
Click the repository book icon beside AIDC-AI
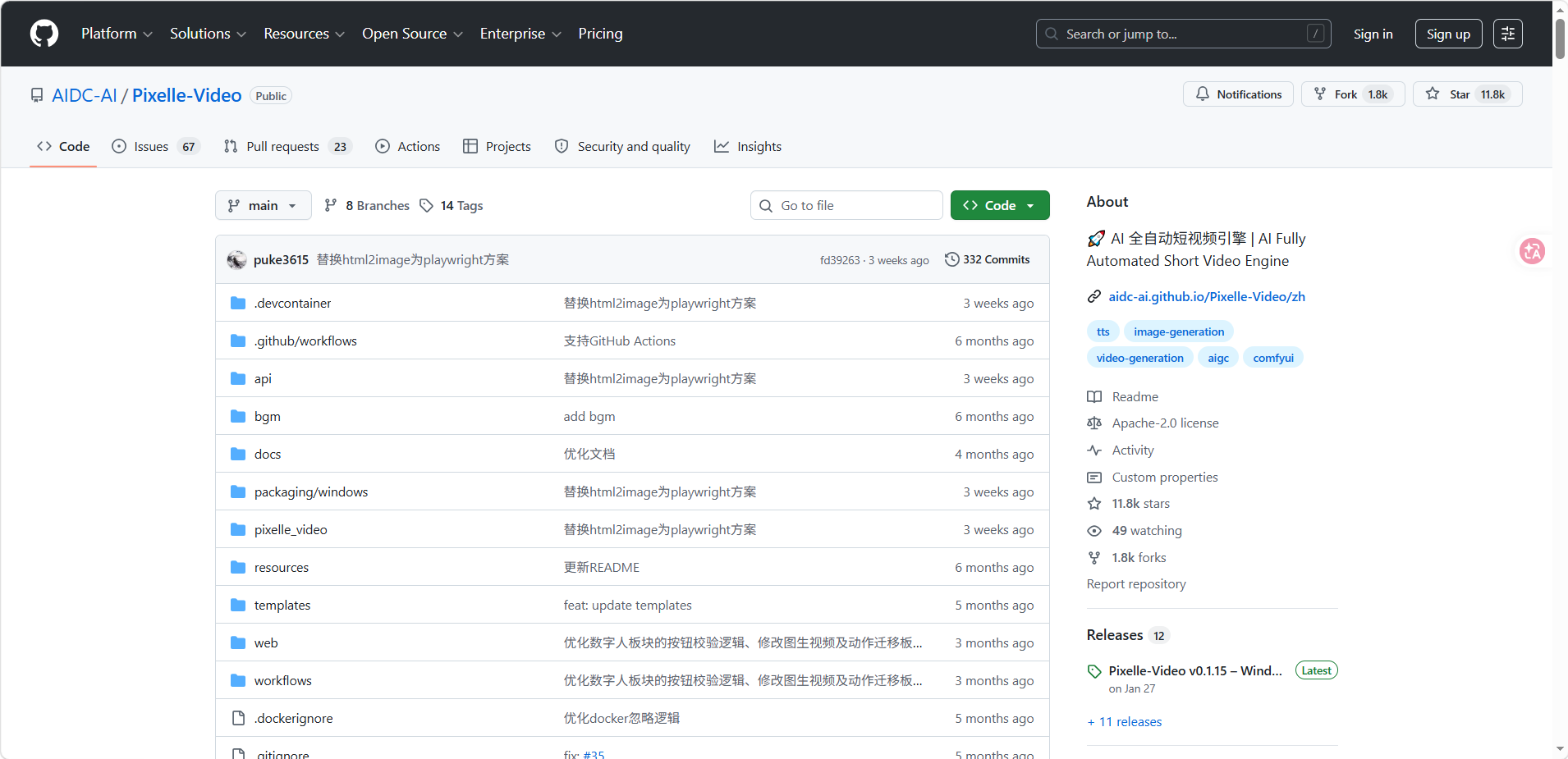coord(37,95)
